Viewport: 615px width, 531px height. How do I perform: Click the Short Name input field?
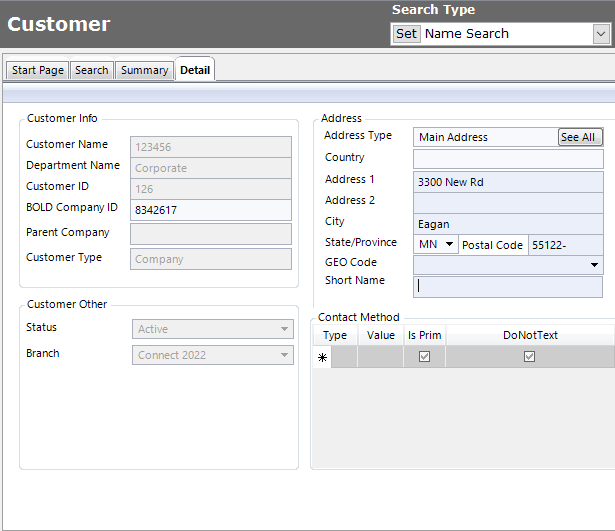click(x=508, y=287)
